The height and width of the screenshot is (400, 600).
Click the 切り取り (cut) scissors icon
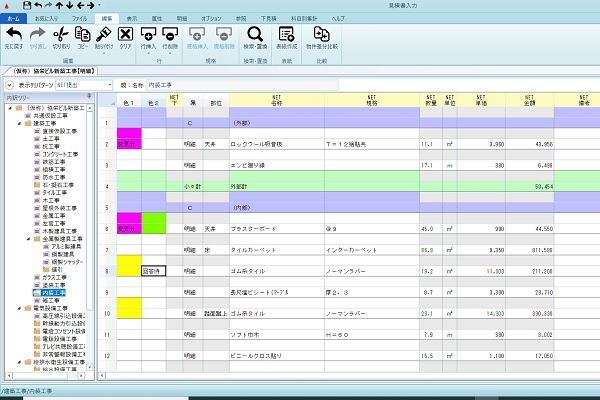[x=61, y=34]
